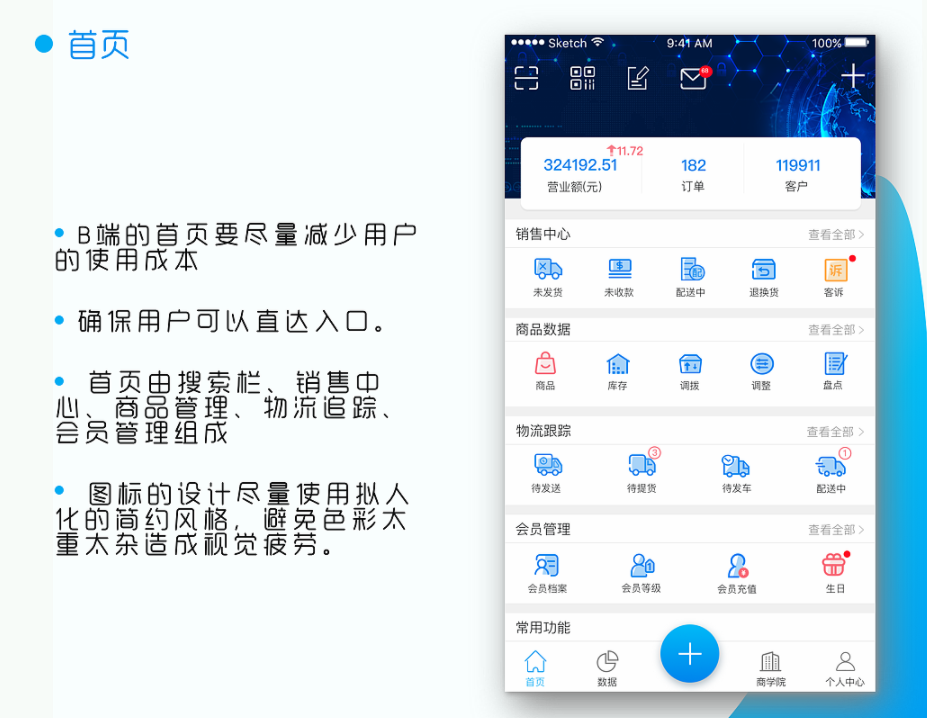
Task: Open 库存 inventory icon
Action: coord(618,364)
